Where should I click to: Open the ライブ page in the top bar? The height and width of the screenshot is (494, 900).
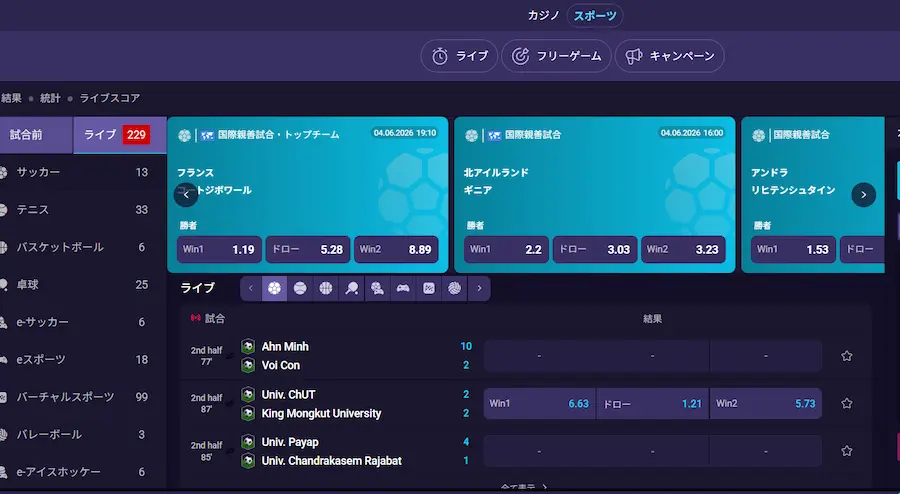point(459,56)
